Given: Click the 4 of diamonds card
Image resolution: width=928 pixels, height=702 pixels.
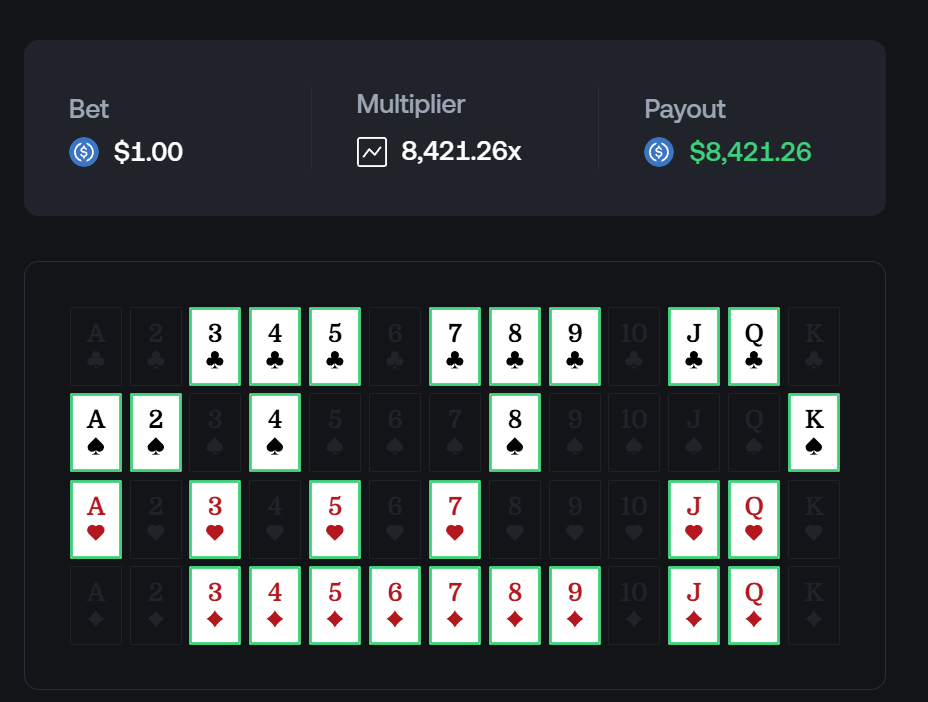Looking at the screenshot, I should point(275,606).
